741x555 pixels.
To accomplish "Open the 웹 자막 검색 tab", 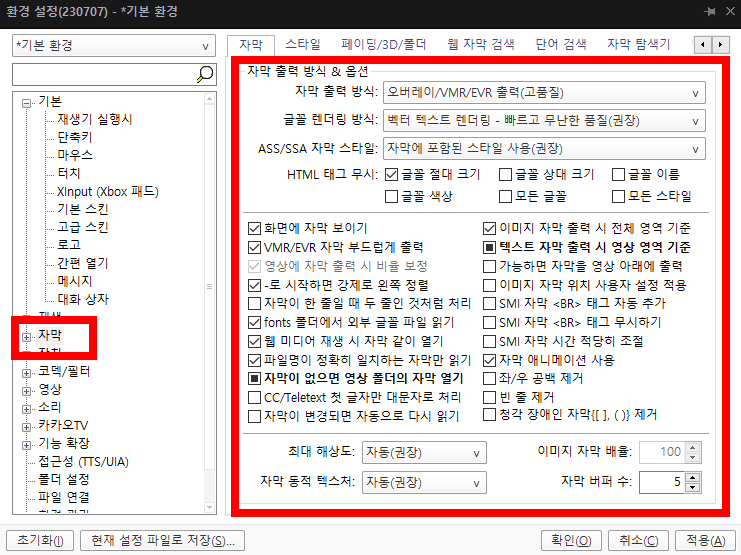I will (481, 44).
